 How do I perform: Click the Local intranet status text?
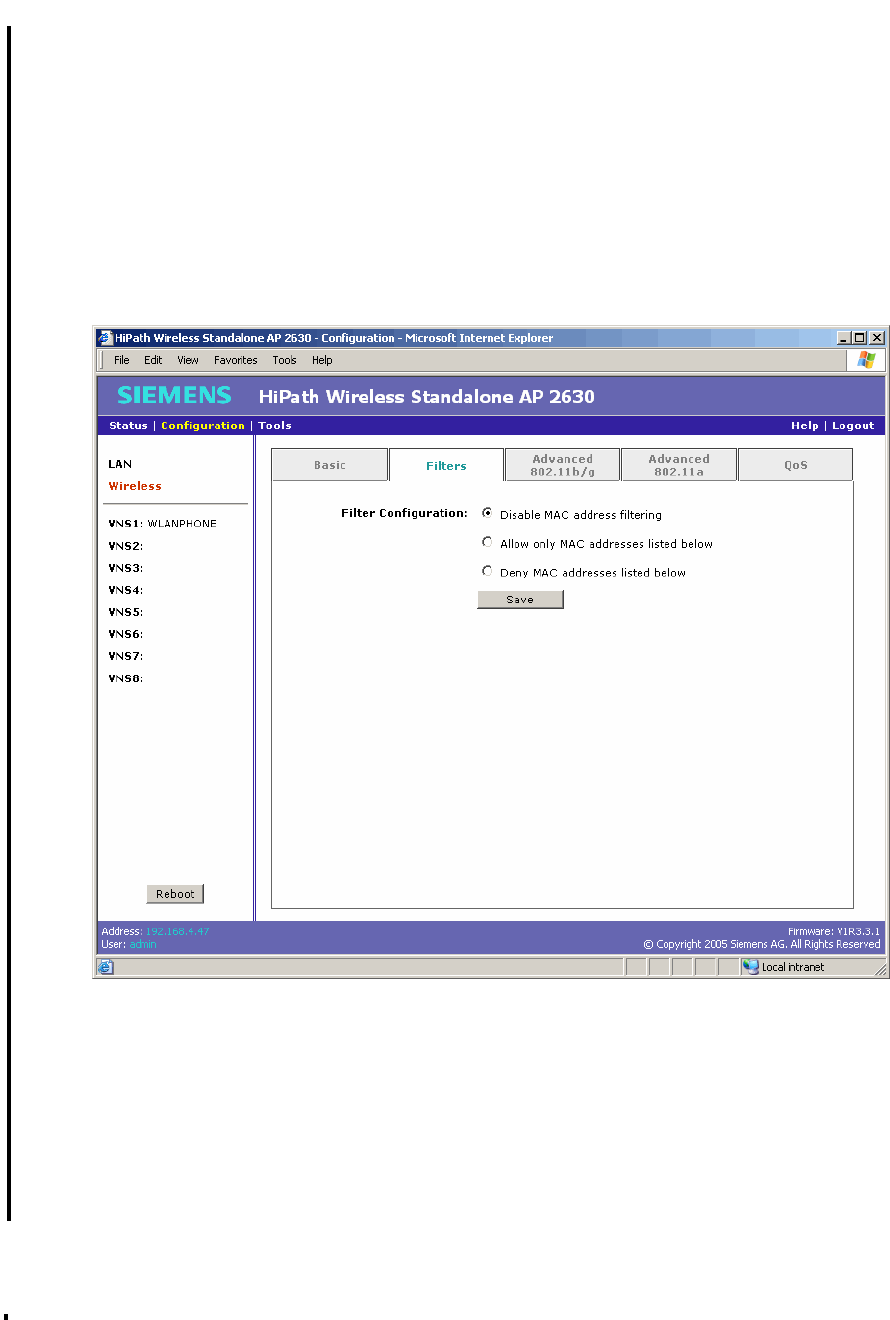pos(793,967)
